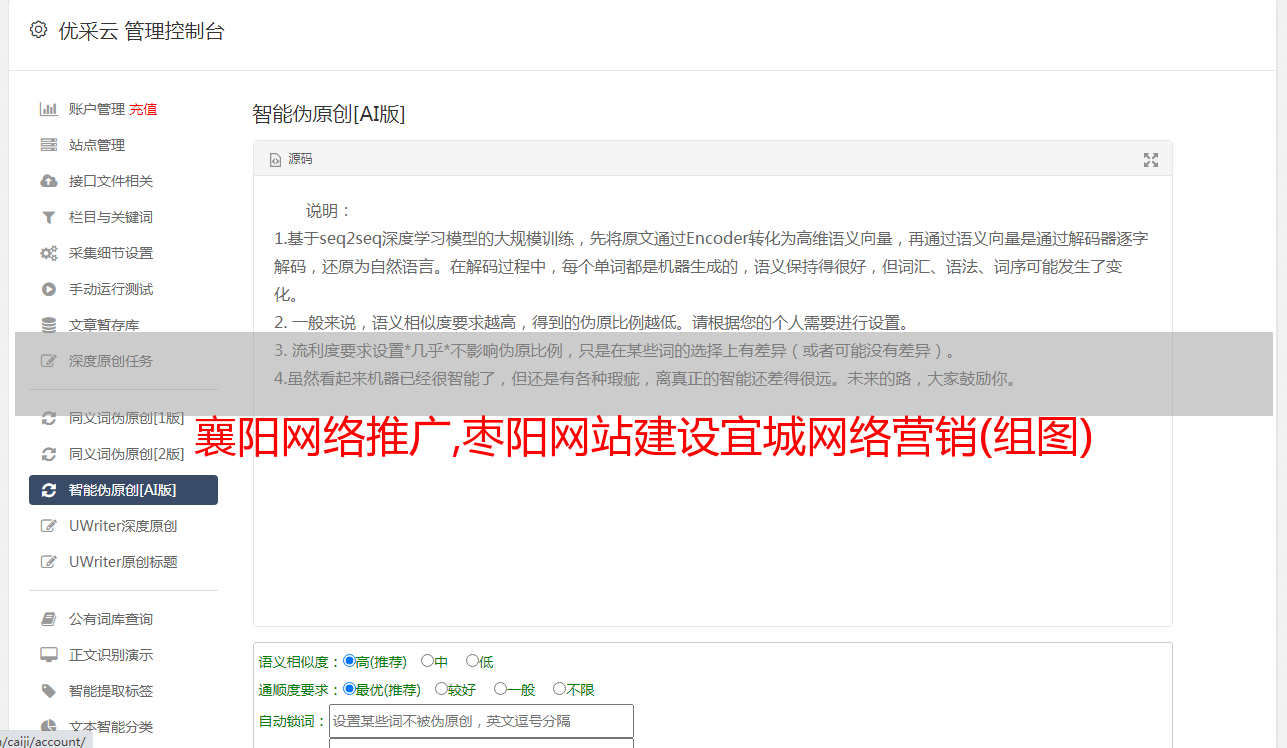Image resolution: width=1287 pixels, height=748 pixels.
Task: Click the filter icon for 栏目与关键词
Action: coord(48,217)
